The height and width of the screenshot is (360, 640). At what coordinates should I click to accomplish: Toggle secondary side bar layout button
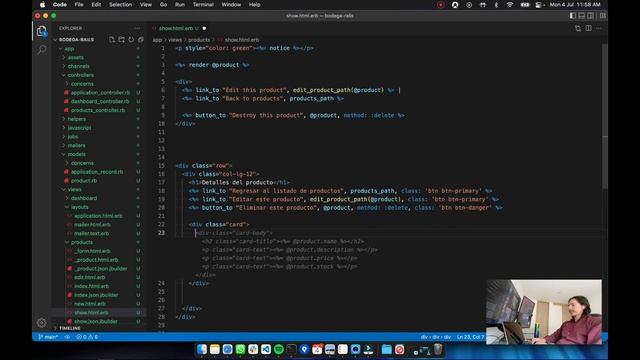point(591,16)
